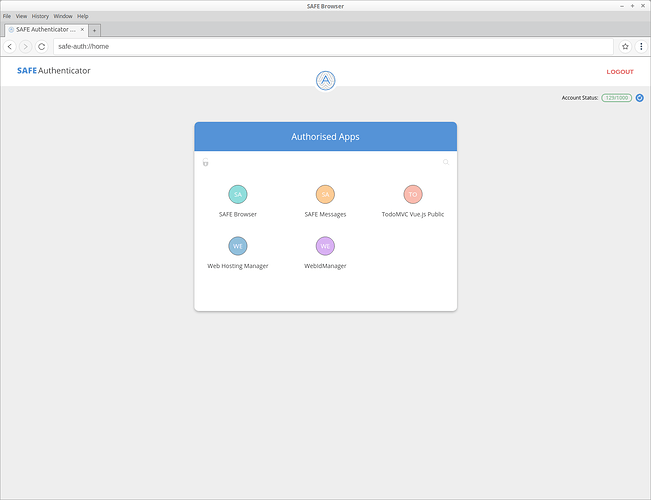Click the blue account status refresh icon
The image size is (651, 500).
pos(640,98)
